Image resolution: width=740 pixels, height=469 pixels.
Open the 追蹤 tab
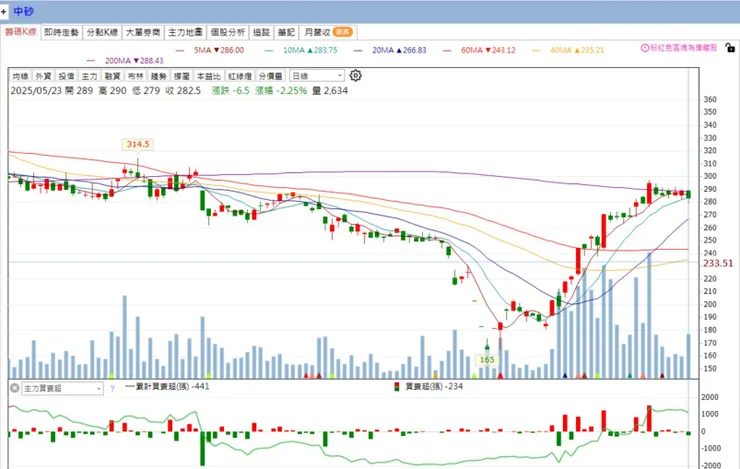(x=261, y=32)
